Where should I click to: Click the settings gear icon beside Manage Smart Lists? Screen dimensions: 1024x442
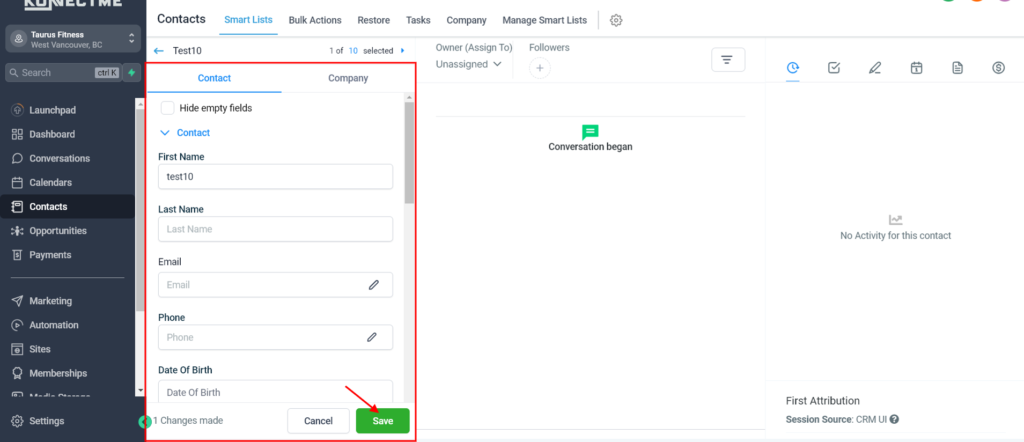616,20
